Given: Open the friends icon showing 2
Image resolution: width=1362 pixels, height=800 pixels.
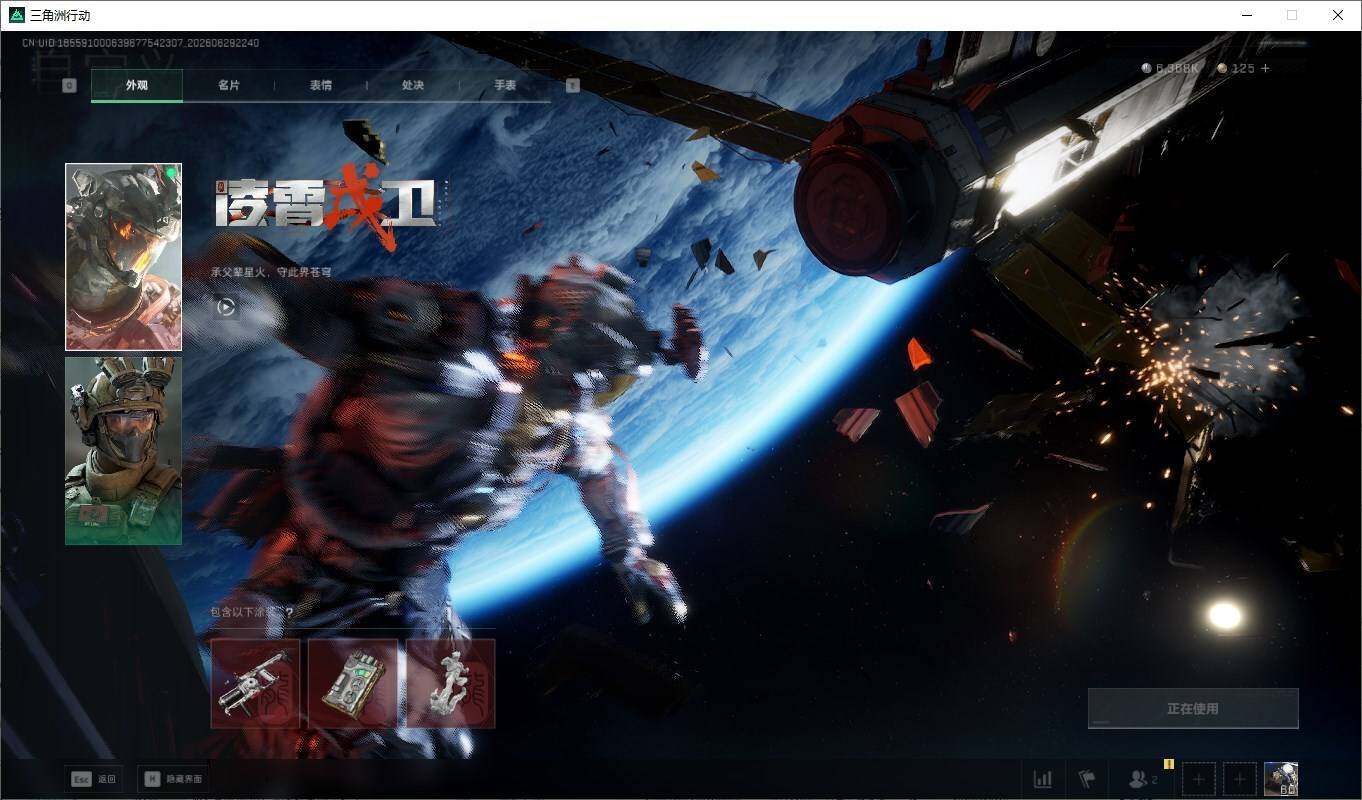Looking at the screenshot, I should point(1142,779).
